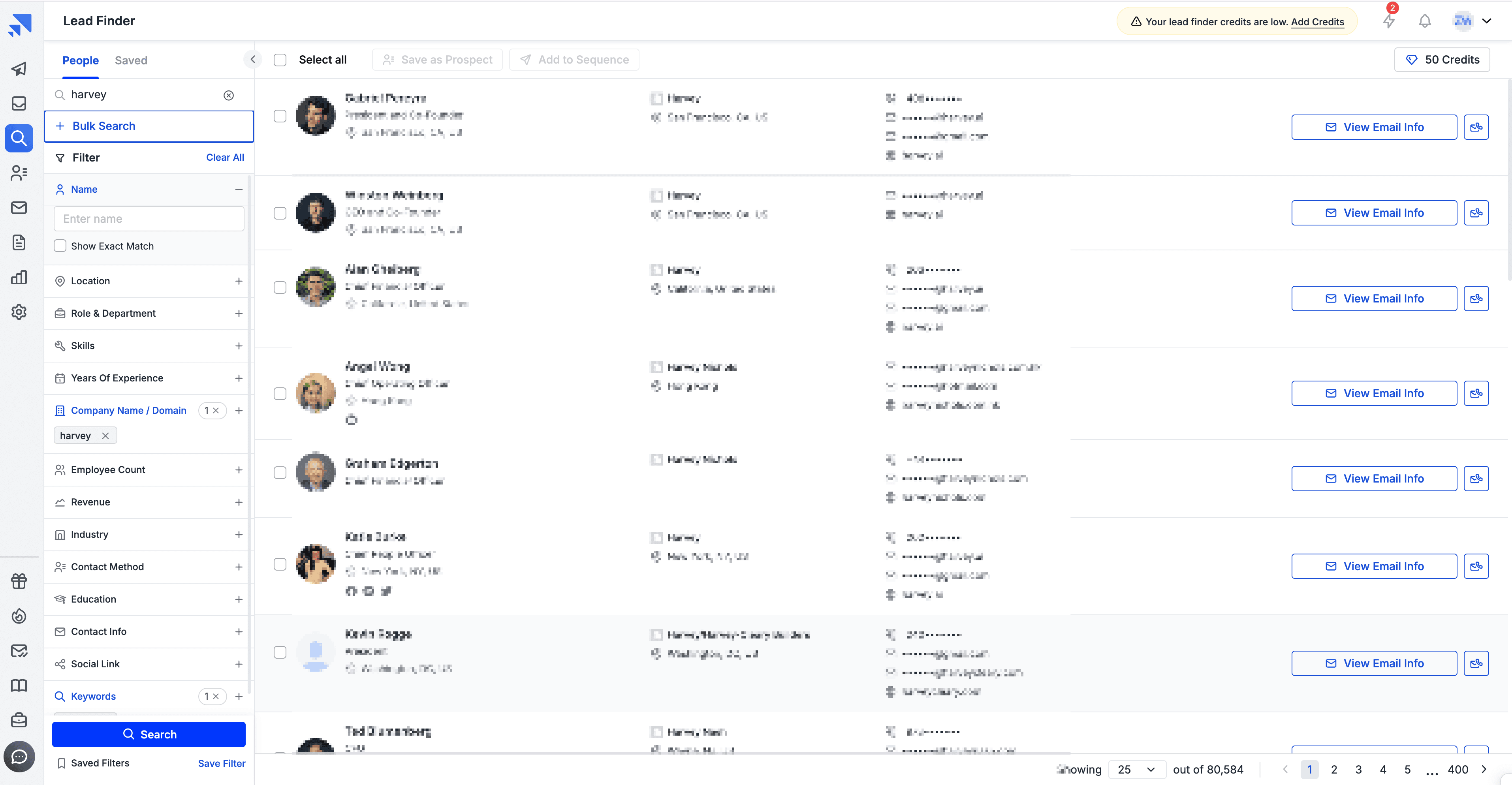1512x785 pixels.
Task: Open the chat support bubble icon
Action: (19, 756)
